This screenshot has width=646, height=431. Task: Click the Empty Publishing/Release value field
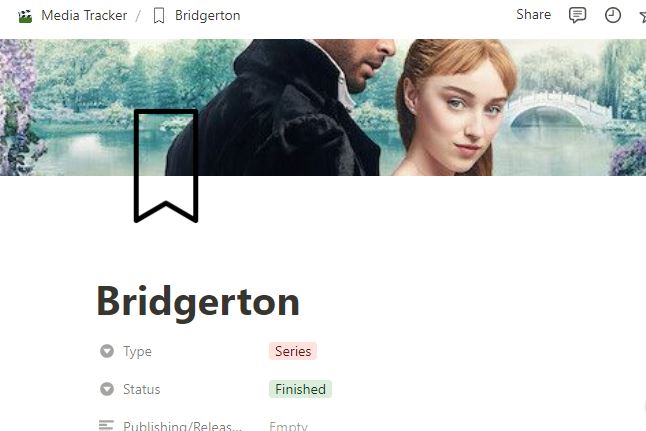coord(288,426)
